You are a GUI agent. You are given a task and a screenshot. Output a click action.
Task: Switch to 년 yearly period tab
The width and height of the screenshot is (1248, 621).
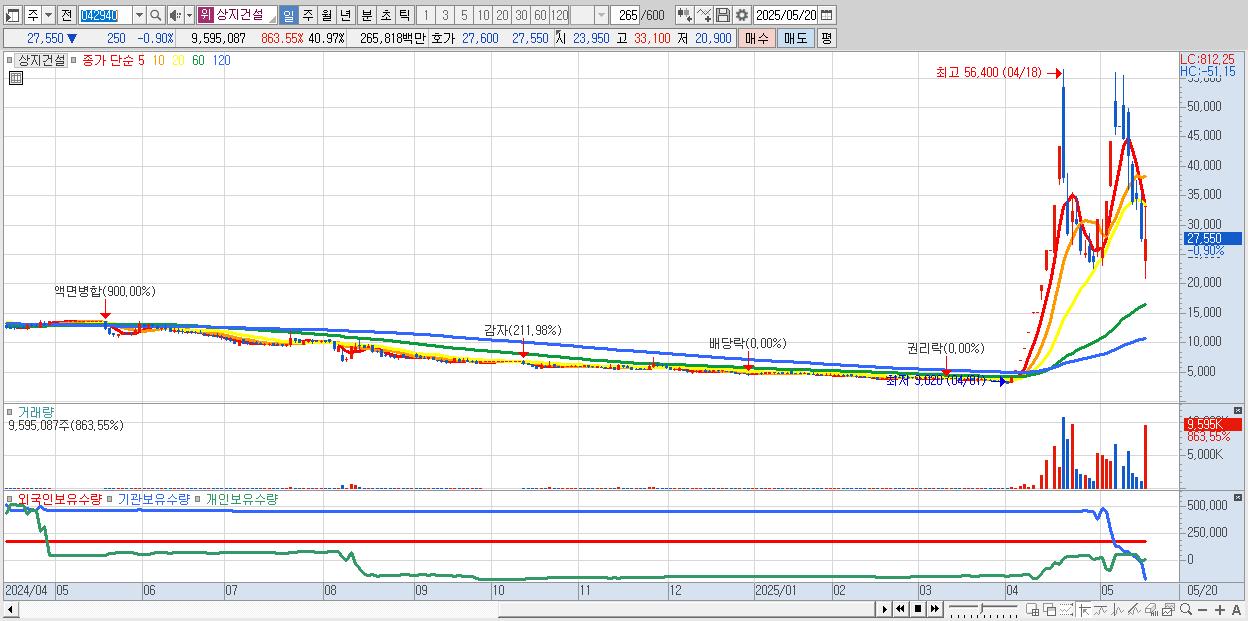tap(345, 15)
